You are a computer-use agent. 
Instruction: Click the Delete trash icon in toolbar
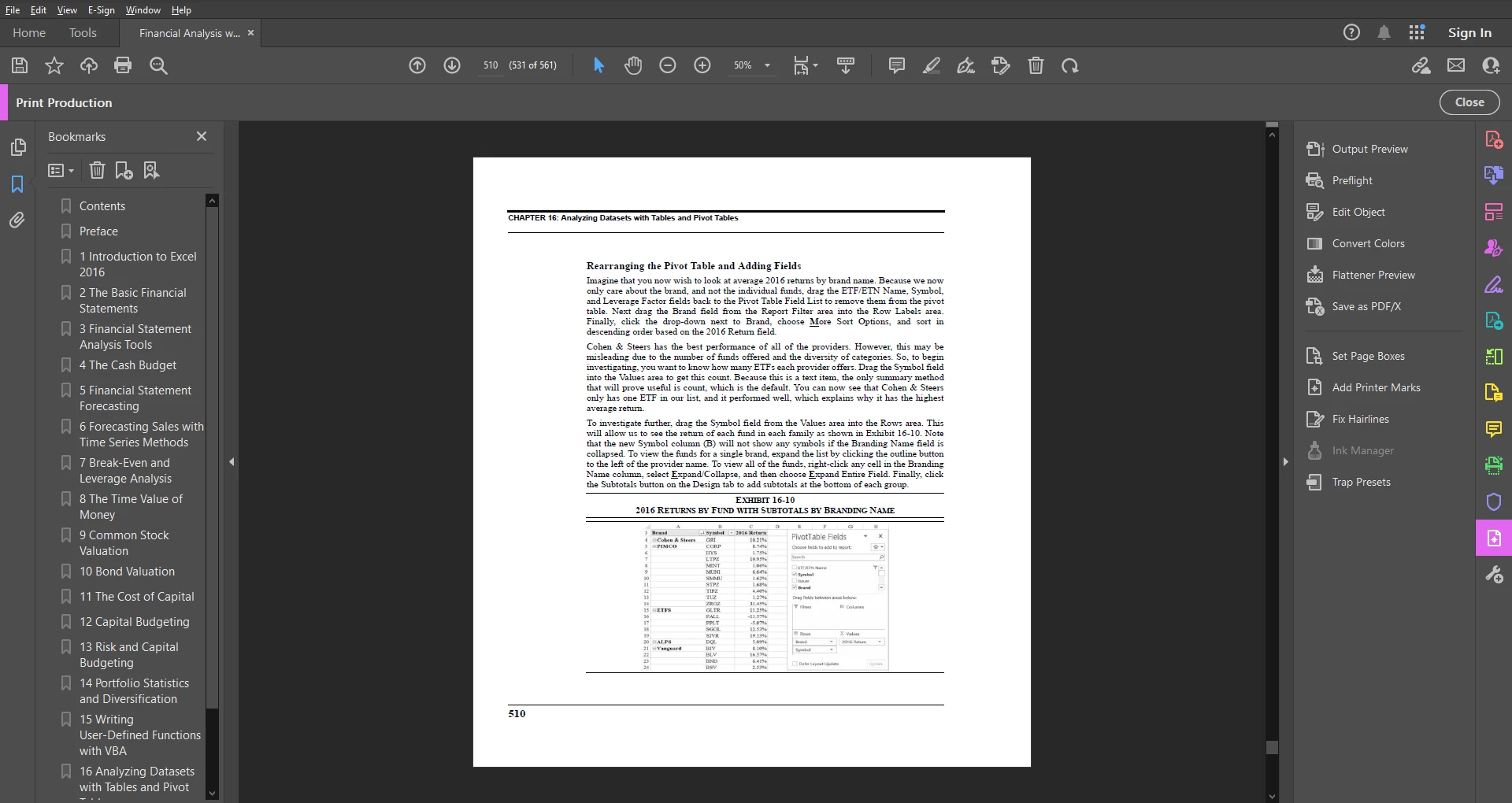pyautogui.click(x=1036, y=65)
